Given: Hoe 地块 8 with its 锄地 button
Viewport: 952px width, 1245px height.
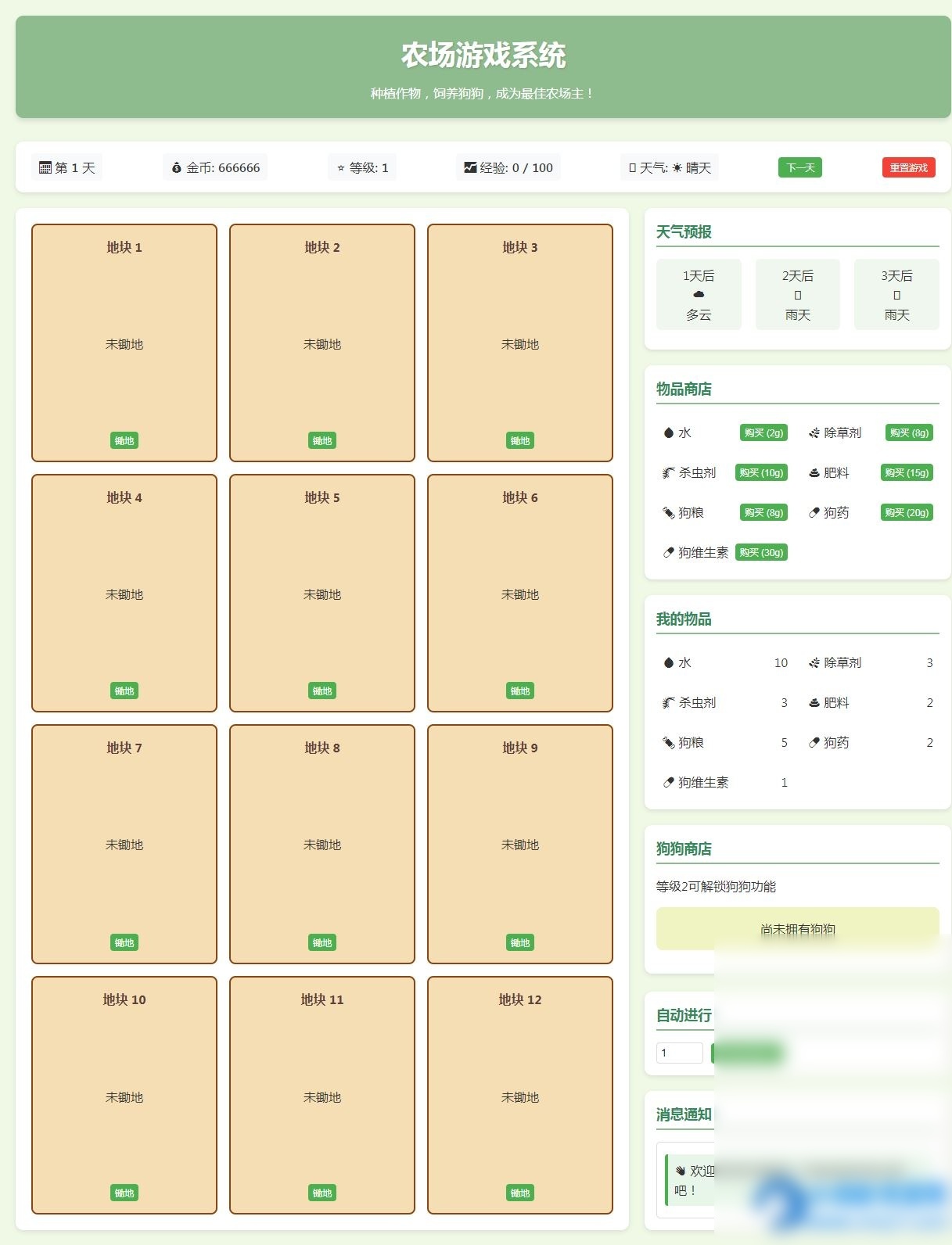Looking at the screenshot, I should click(x=322, y=942).
